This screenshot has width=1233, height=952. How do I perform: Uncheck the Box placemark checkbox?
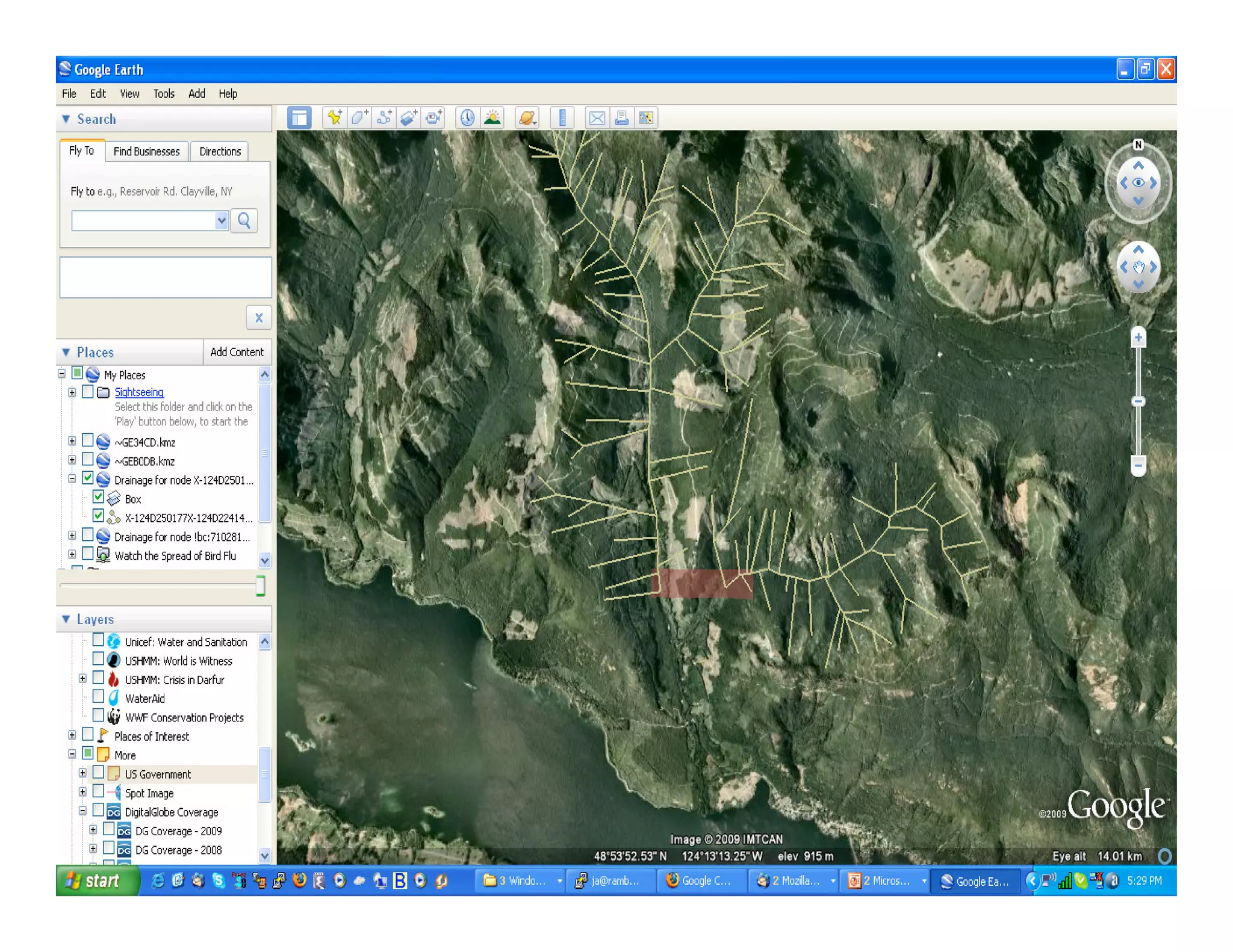click(98, 498)
